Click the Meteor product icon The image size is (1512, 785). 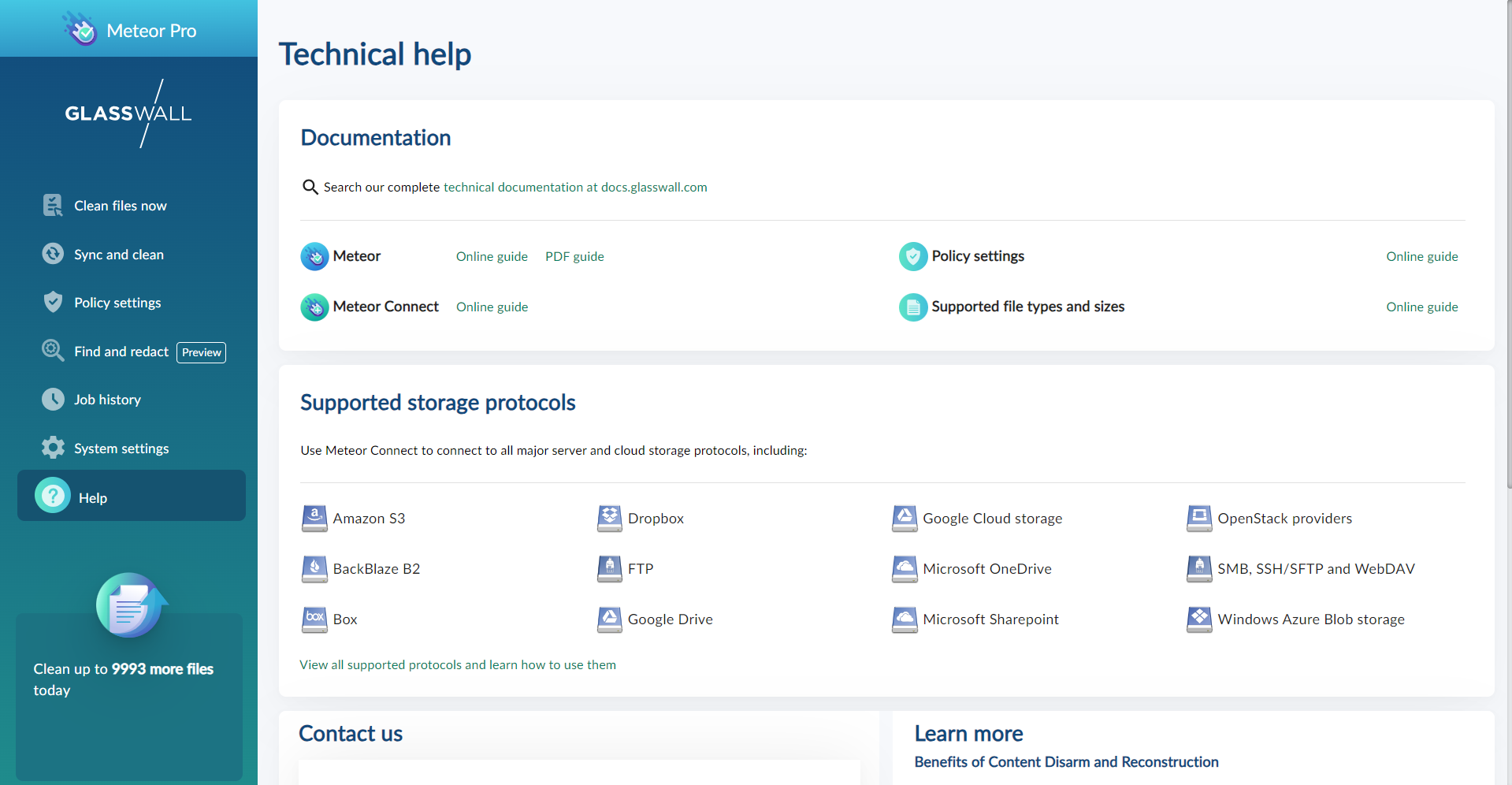pyautogui.click(x=314, y=256)
